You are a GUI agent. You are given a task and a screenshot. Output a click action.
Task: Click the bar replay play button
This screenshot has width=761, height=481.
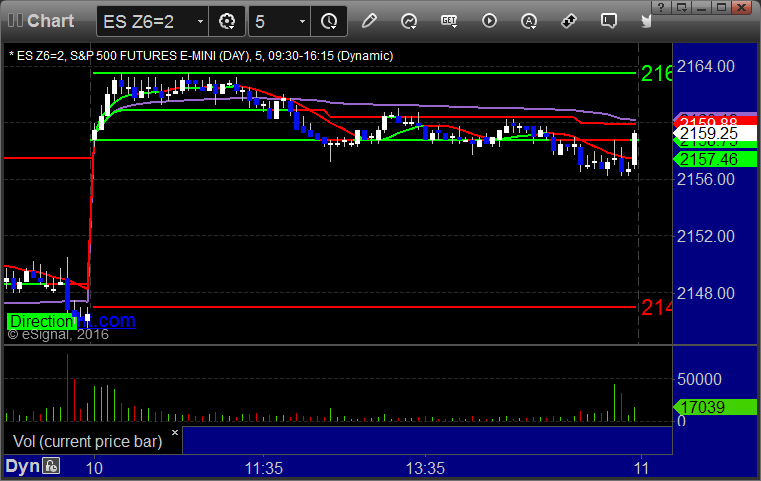coord(489,21)
